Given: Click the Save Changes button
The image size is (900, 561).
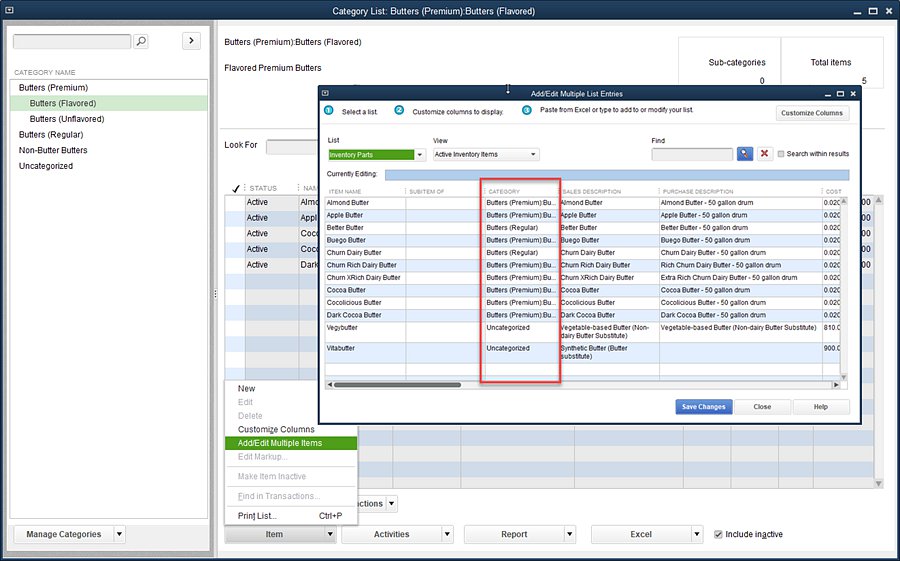Looking at the screenshot, I should click(703, 407).
